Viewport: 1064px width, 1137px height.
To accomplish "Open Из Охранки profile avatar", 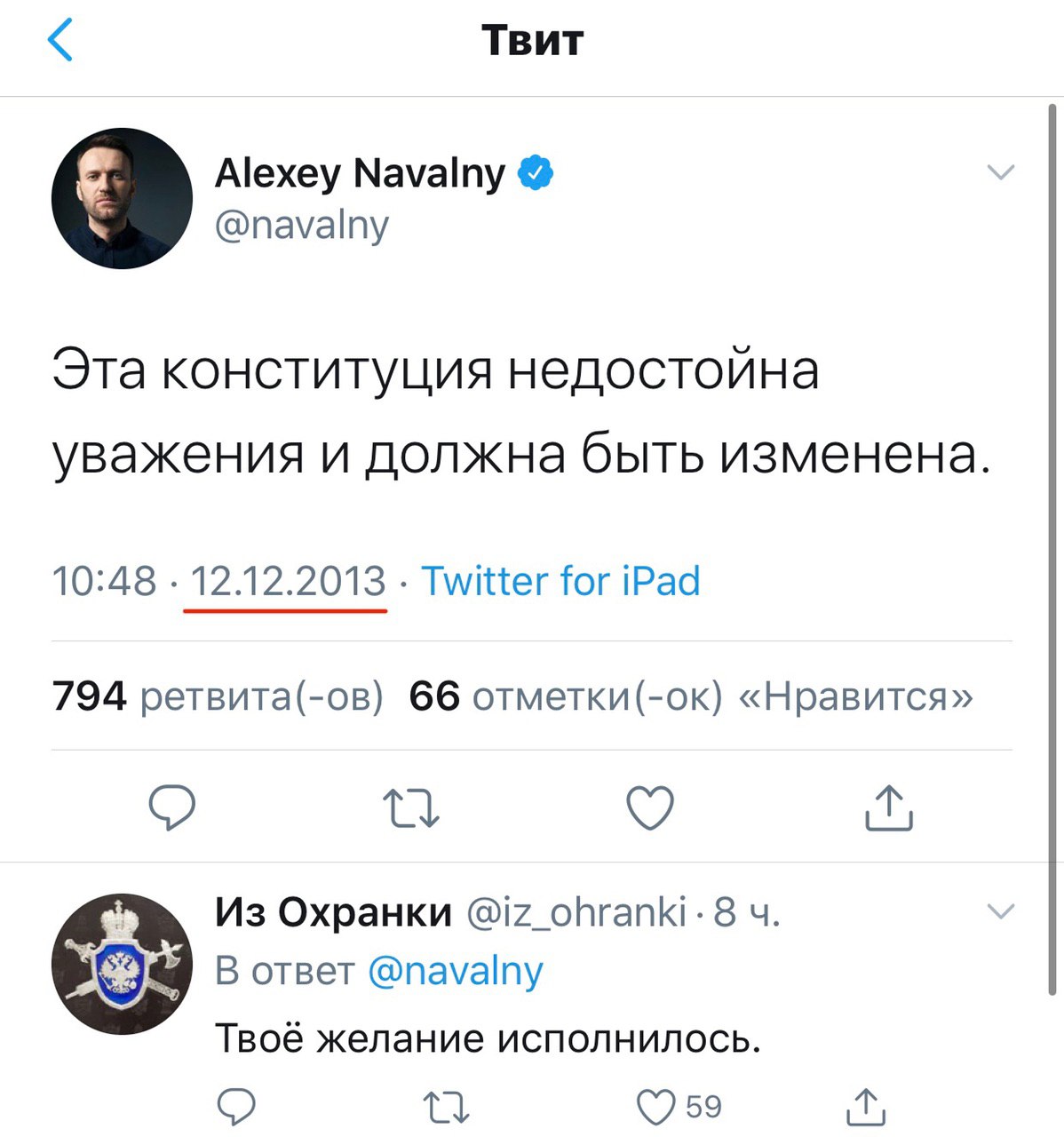I will click(122, 964).
